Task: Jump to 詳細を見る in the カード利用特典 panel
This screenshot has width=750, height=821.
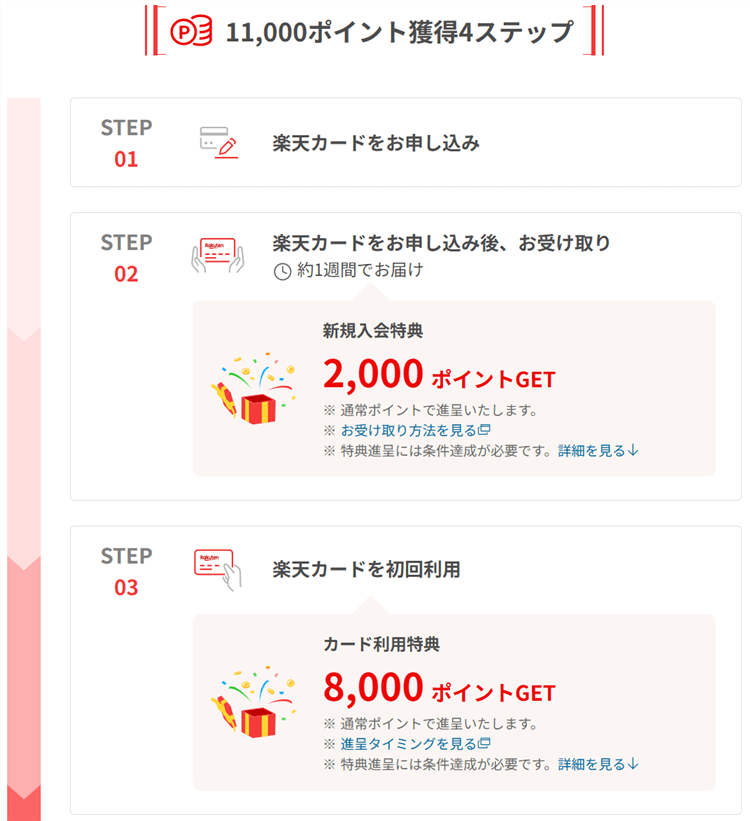Action: (x=598, y=765)
